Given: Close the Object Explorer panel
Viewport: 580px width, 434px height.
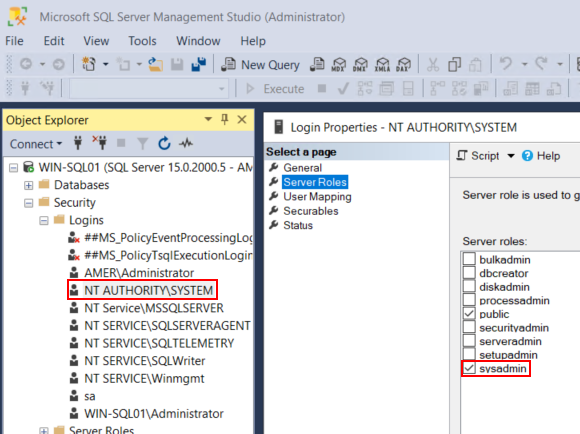Looking at the screenshot, I should (x=242, y=120).
